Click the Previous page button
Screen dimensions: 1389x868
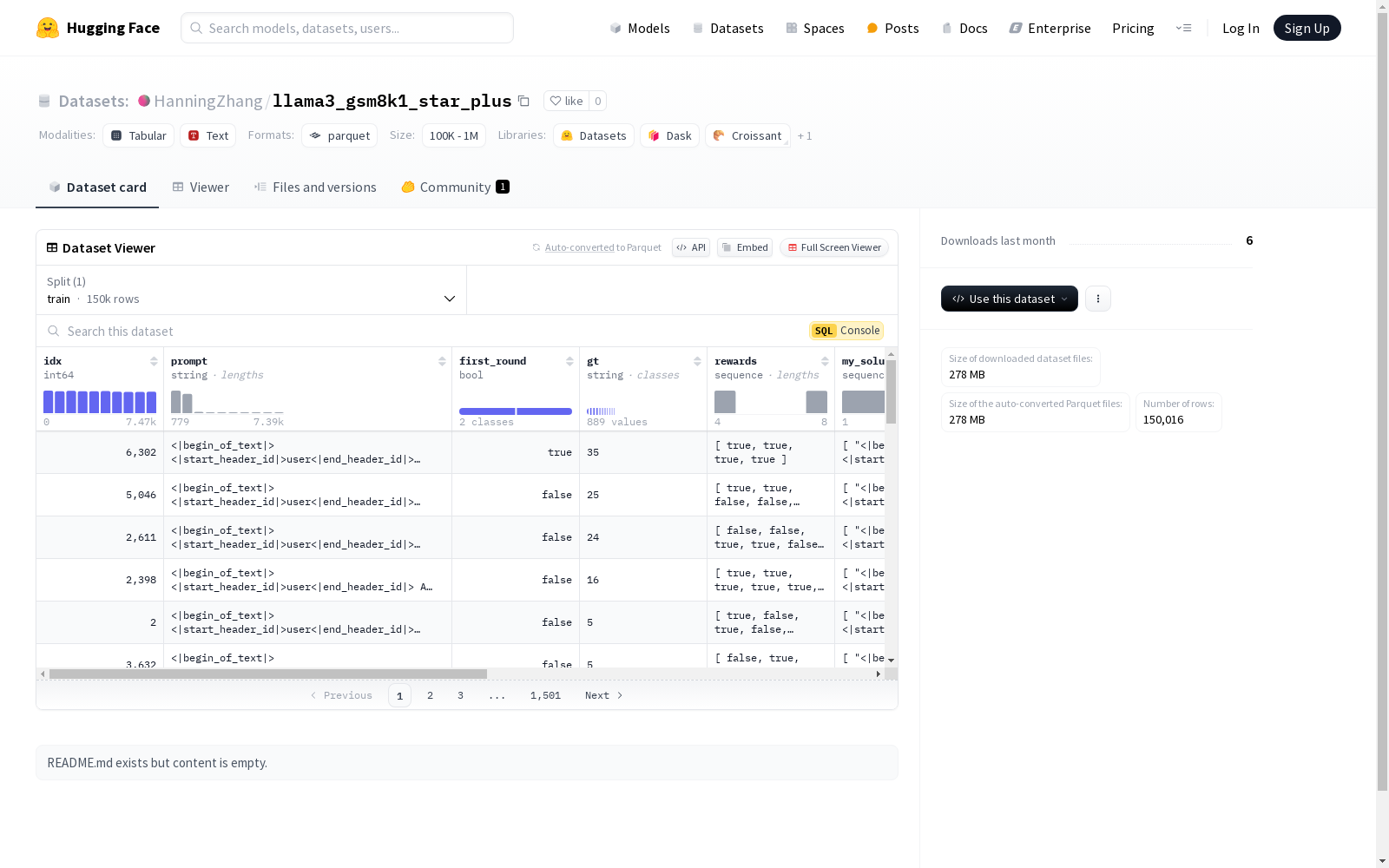tap(341, 695)
